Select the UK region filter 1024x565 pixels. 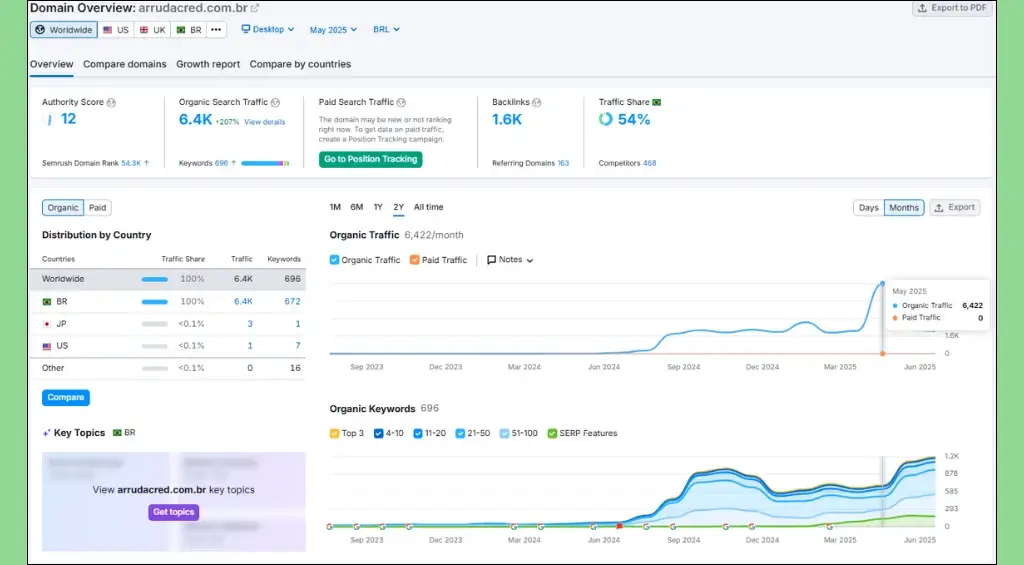152,30
